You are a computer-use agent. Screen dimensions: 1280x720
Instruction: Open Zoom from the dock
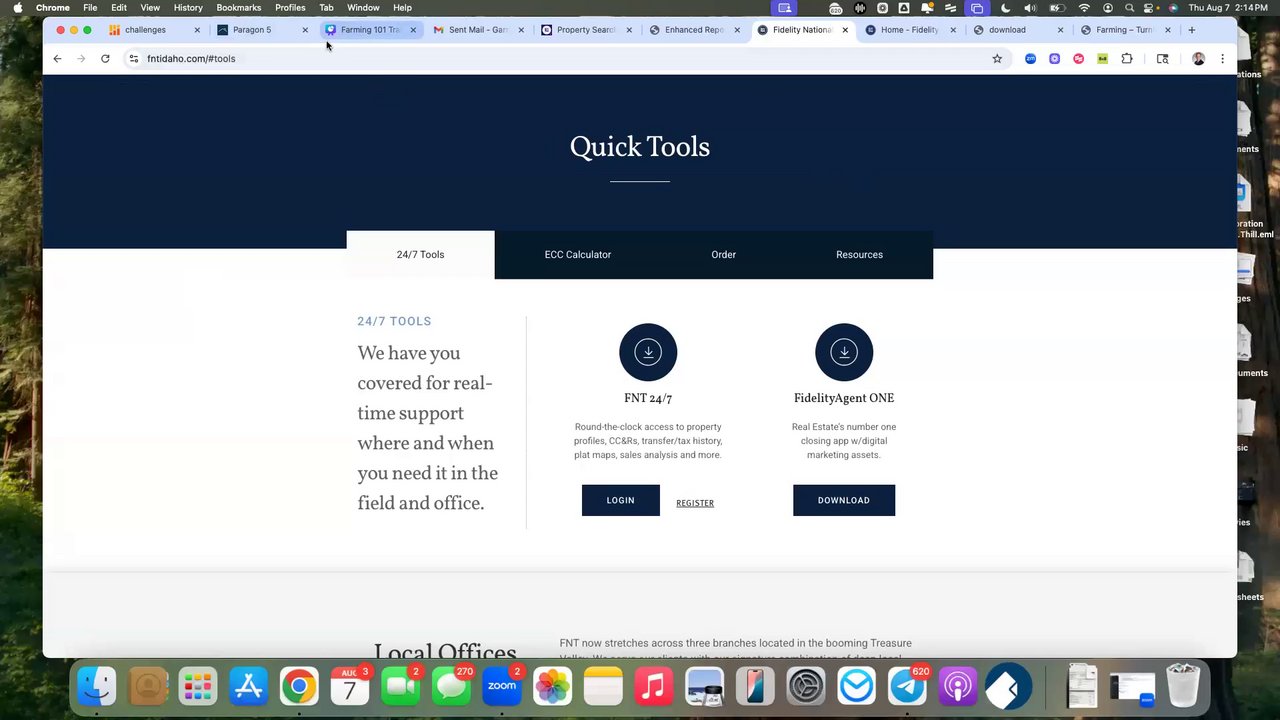click(x=501, y=687)
